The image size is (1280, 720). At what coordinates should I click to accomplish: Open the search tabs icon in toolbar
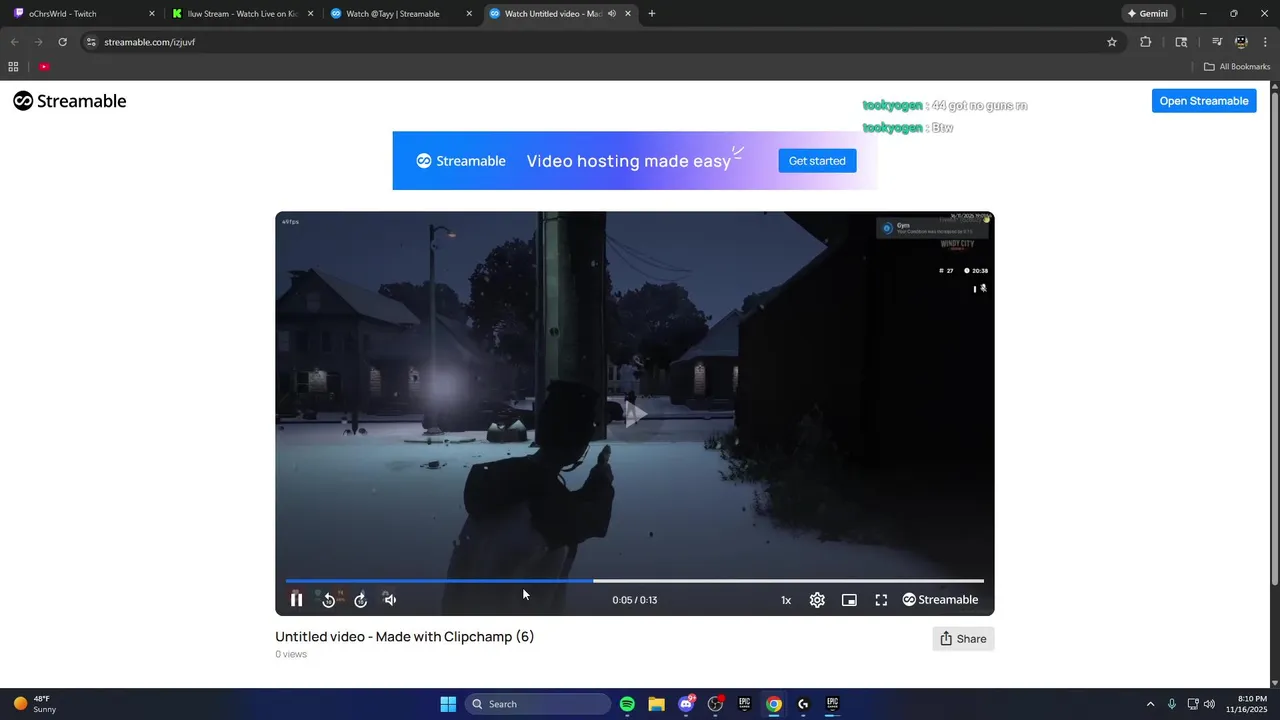[1181, 42]
